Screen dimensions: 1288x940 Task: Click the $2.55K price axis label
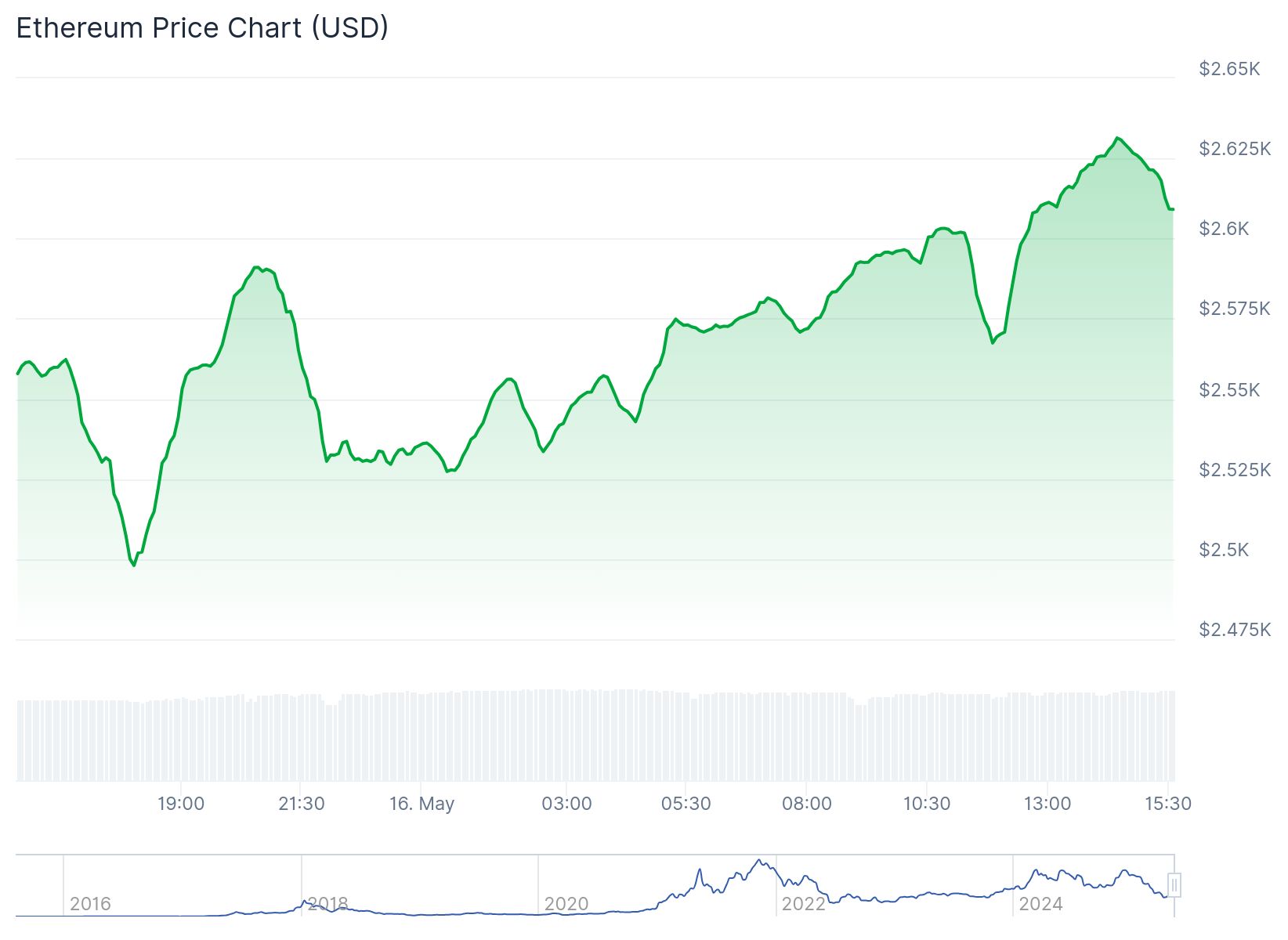1229,390
